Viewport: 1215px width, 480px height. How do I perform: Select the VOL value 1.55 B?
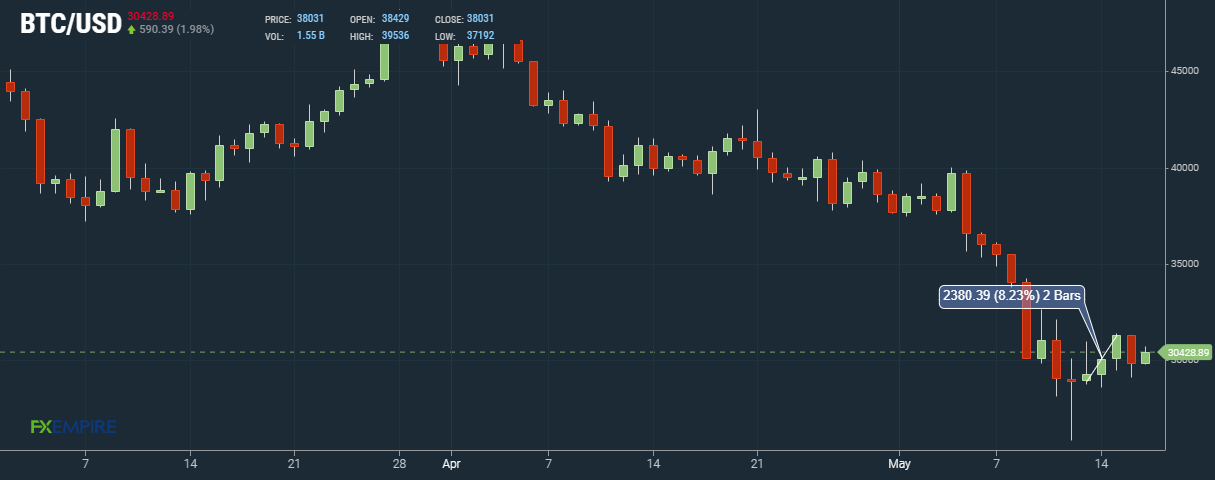point(311,36)
